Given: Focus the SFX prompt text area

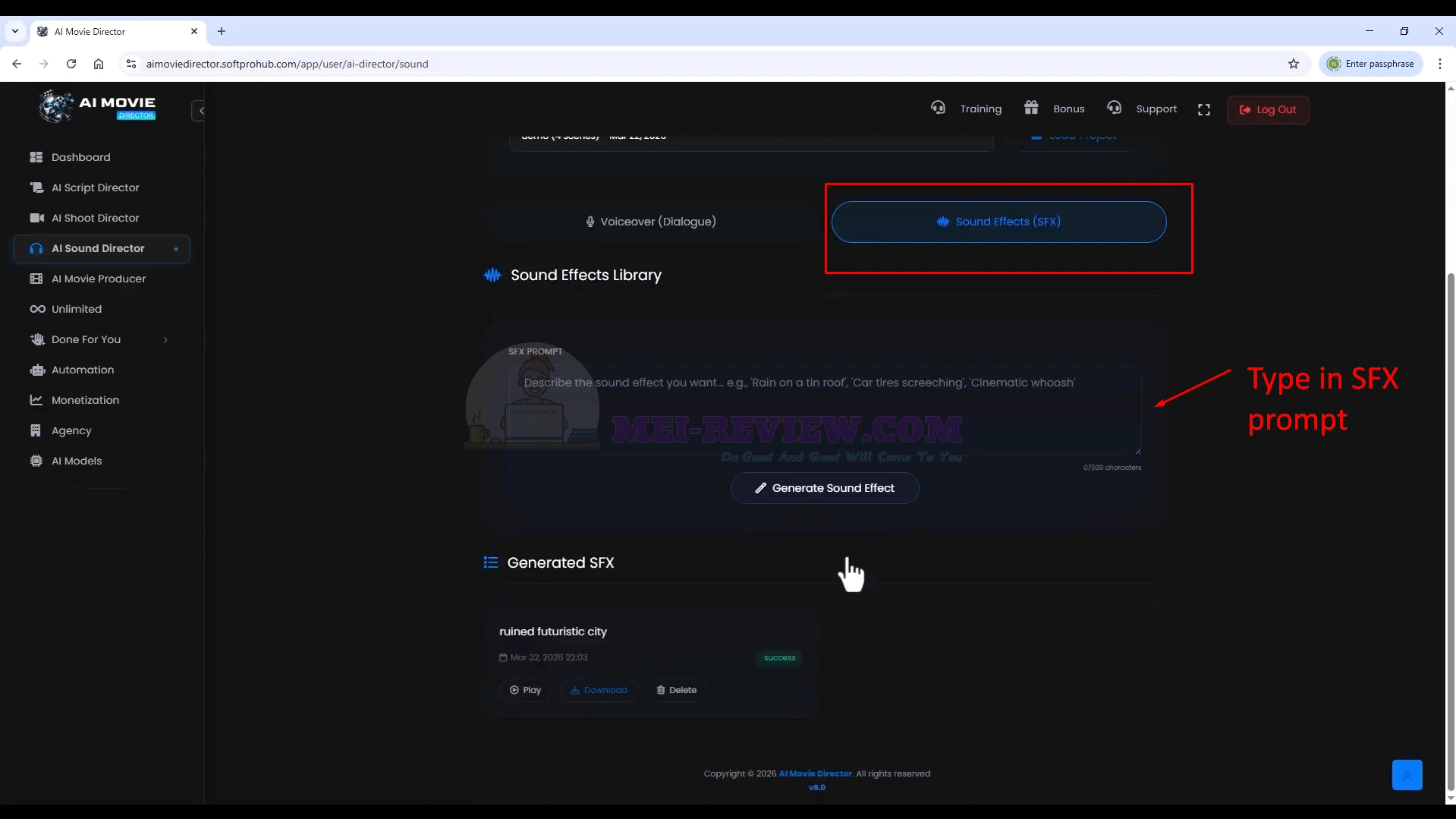Looking at the screenshot, I should pyautogui.click(x=825, y=410).
